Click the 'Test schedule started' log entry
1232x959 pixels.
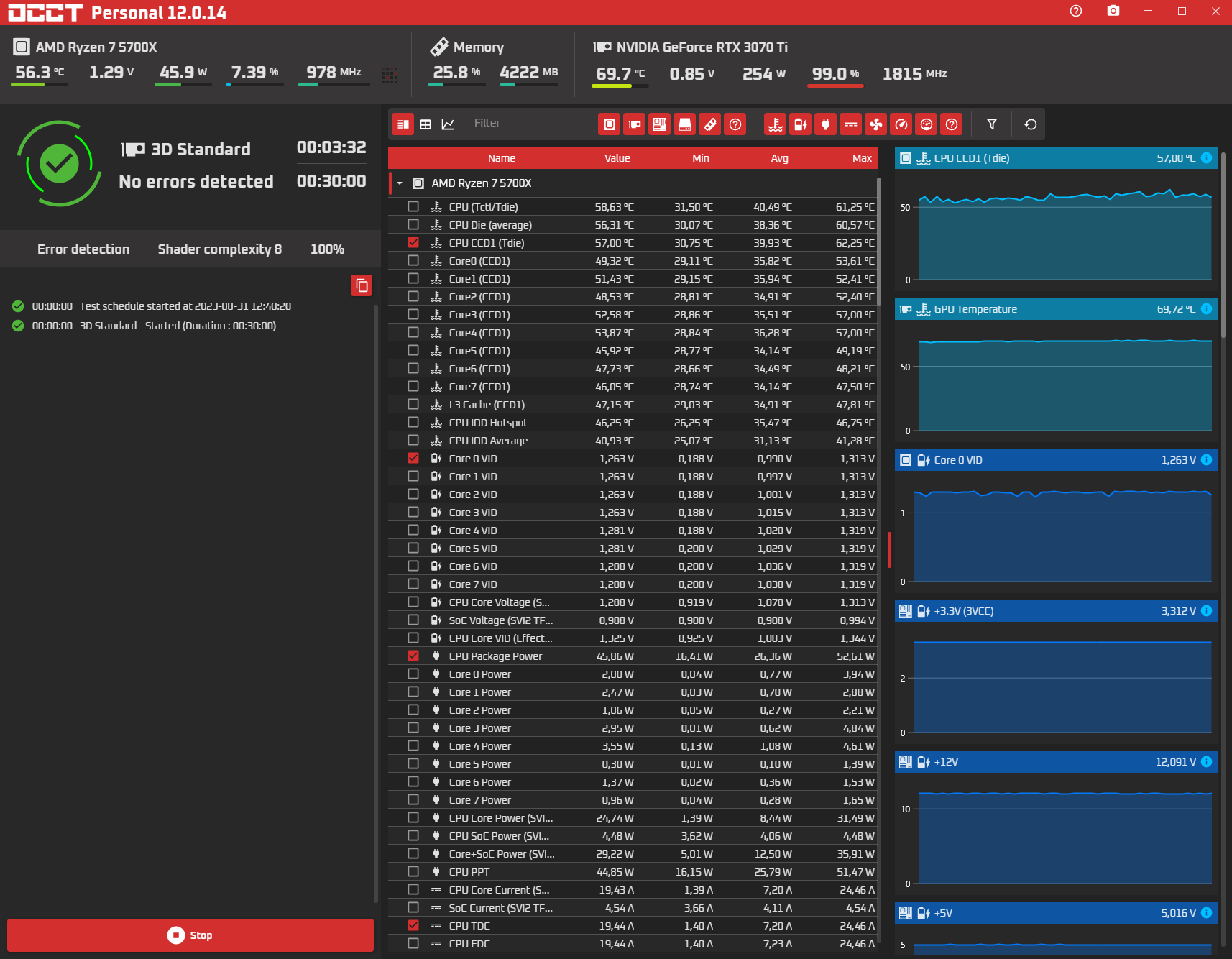pyautogui.click(x=185, y=306)
